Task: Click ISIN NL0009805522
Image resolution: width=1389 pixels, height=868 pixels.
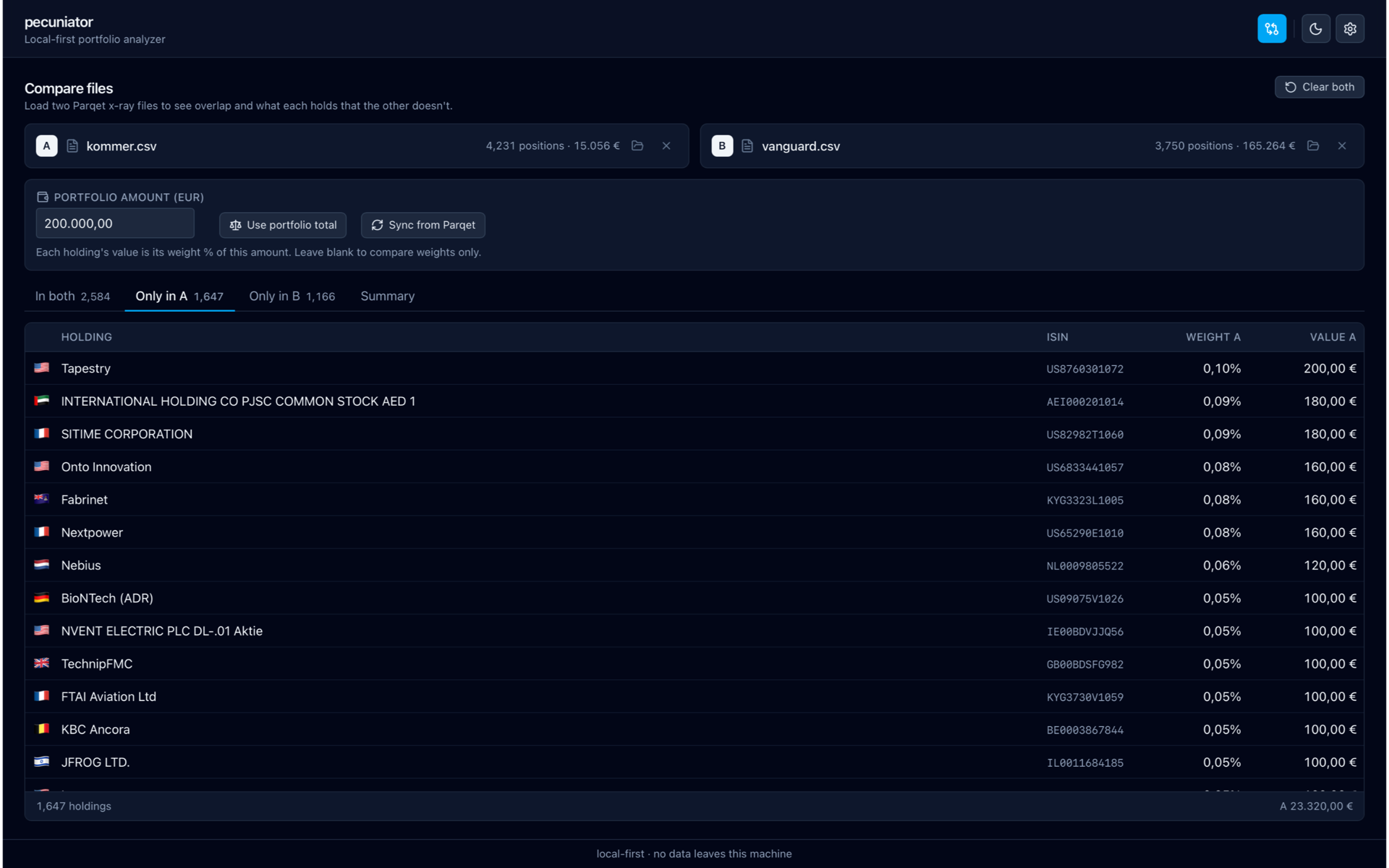Action: pyautogui.click(x=1085, y=566)
